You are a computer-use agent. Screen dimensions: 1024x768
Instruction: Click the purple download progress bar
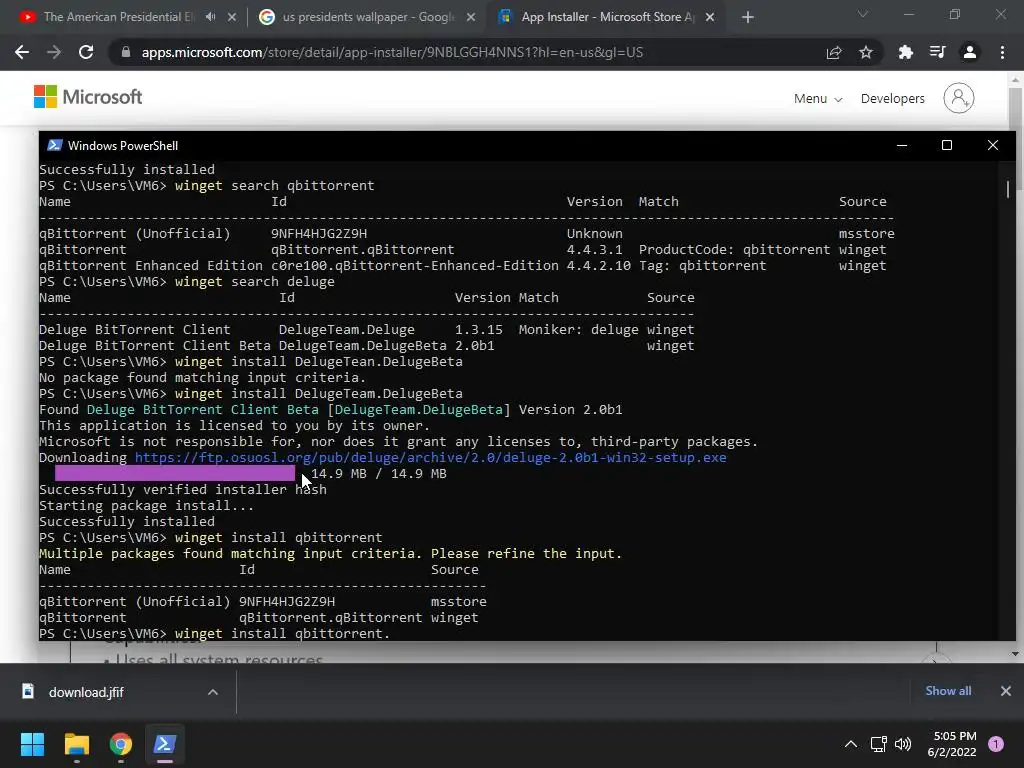174,473
